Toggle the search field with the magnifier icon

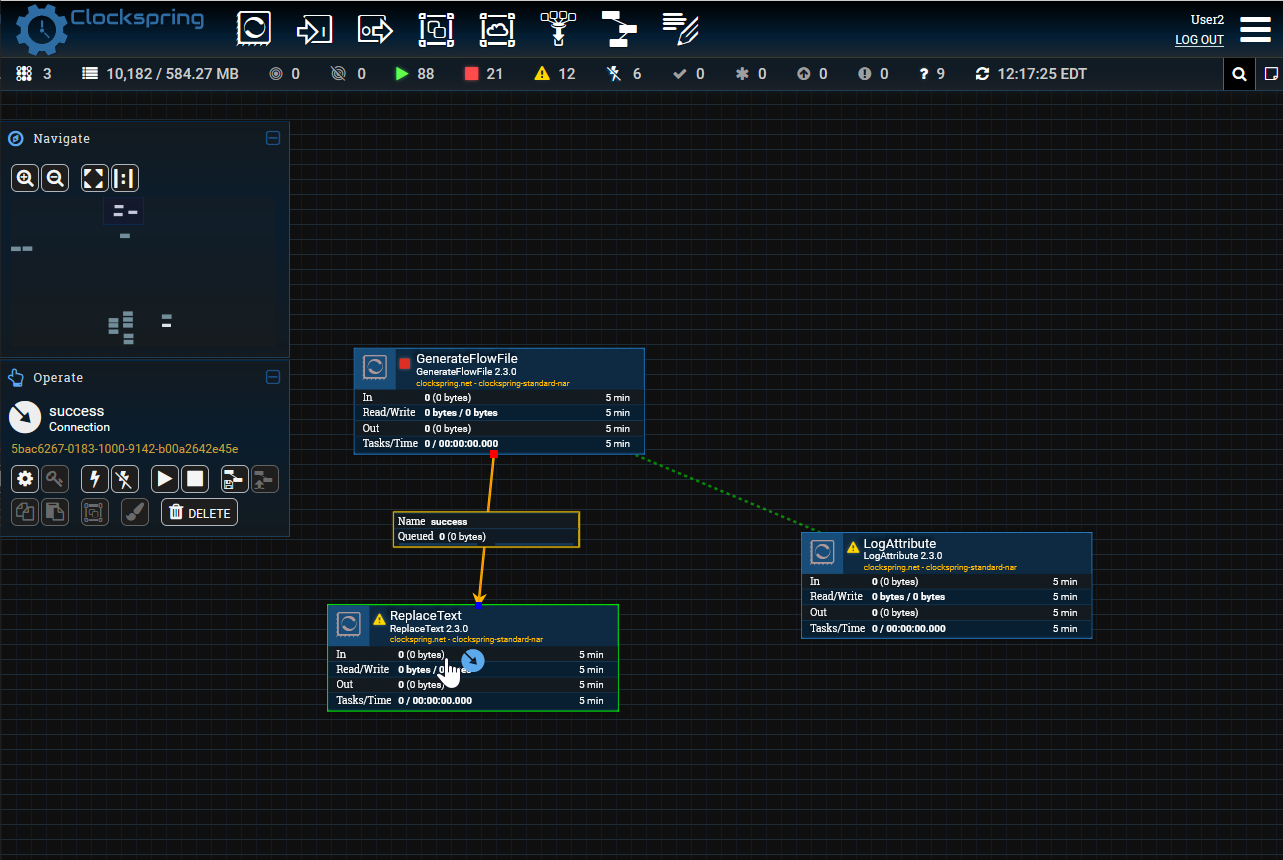(x=1239, y=73)
